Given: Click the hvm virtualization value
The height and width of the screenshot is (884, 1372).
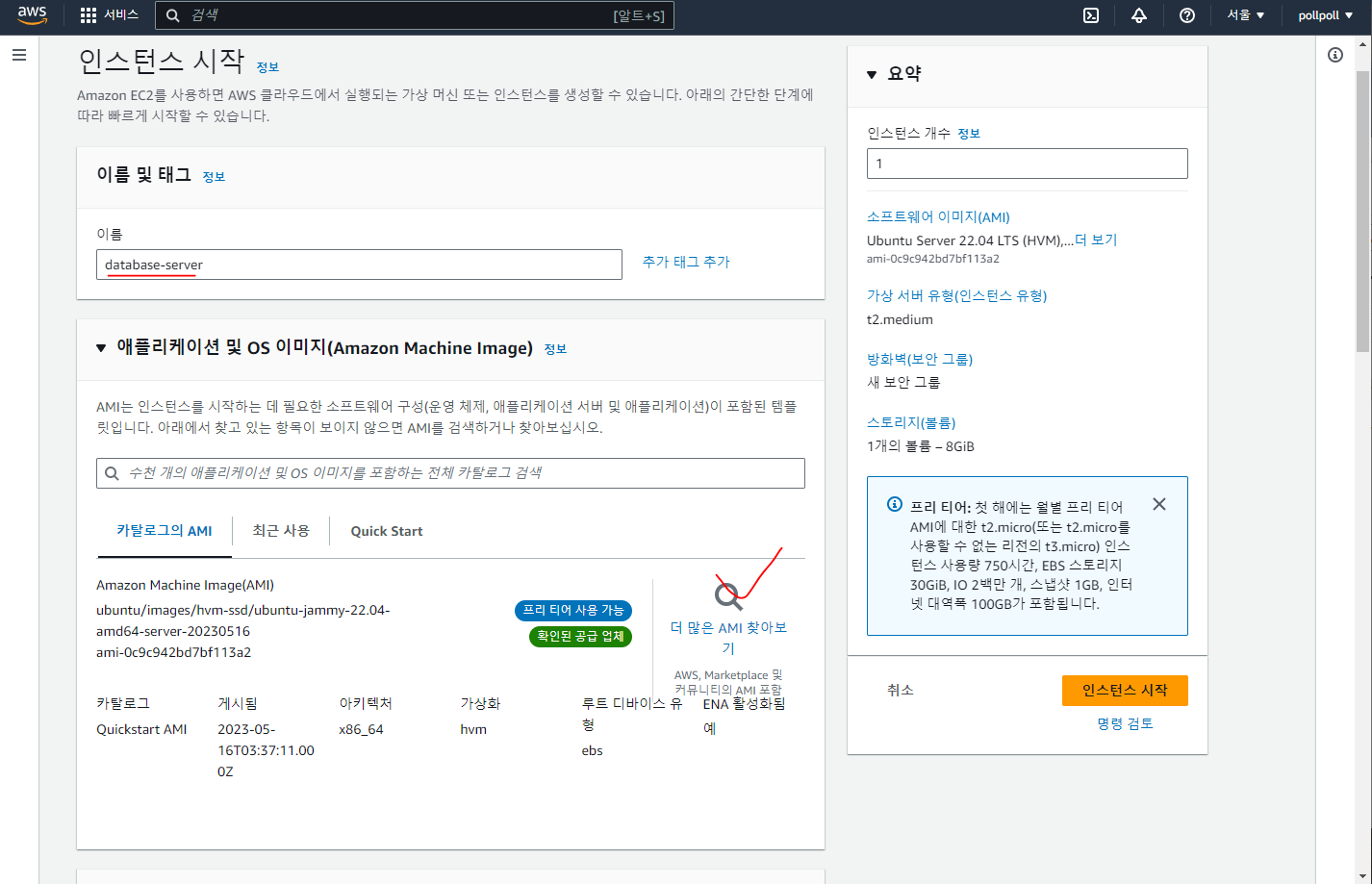Looking at the screenshot, I should [473, 729].
